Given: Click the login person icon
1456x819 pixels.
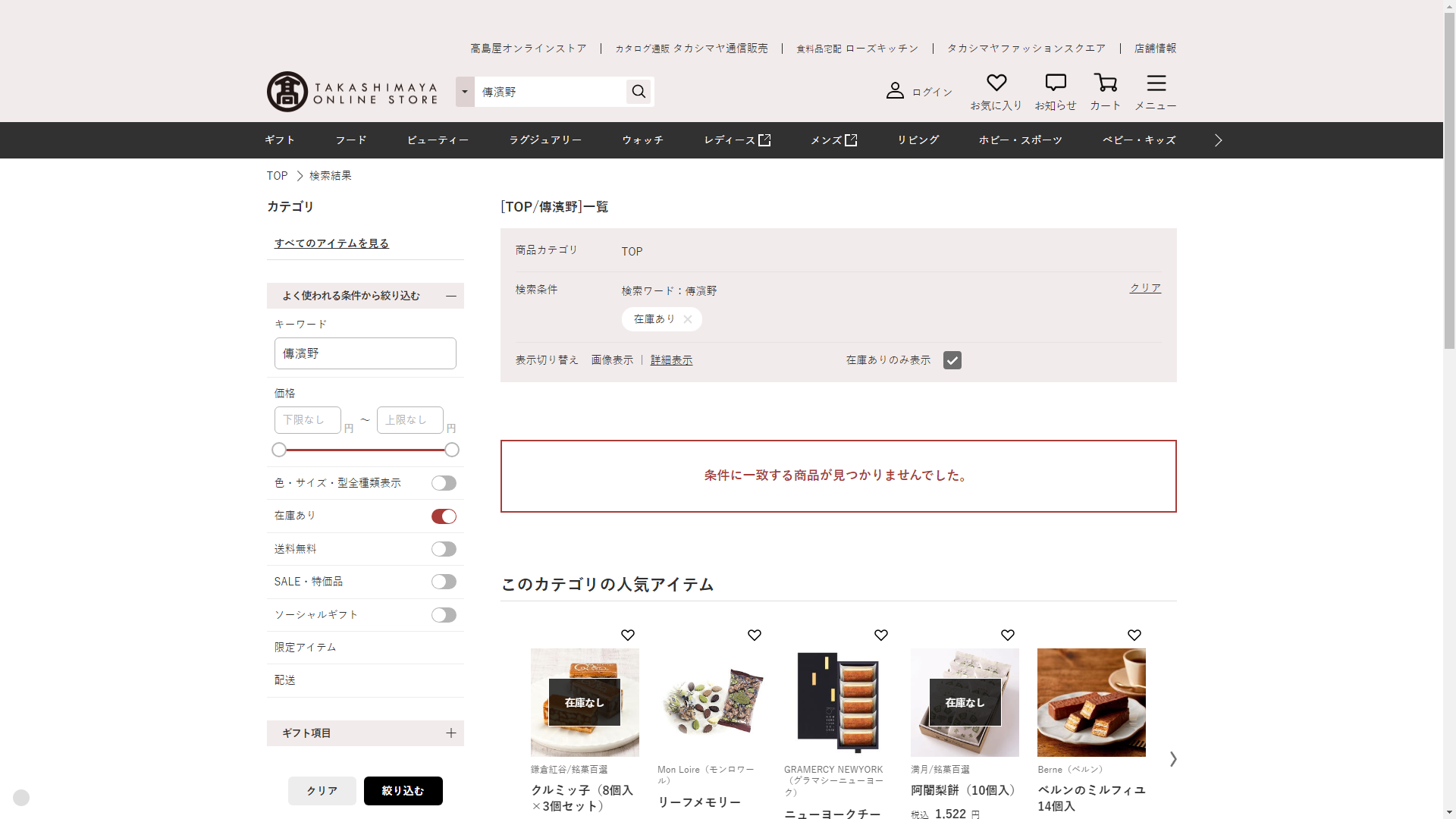Looking at the screenshot, I should [895, 91].
